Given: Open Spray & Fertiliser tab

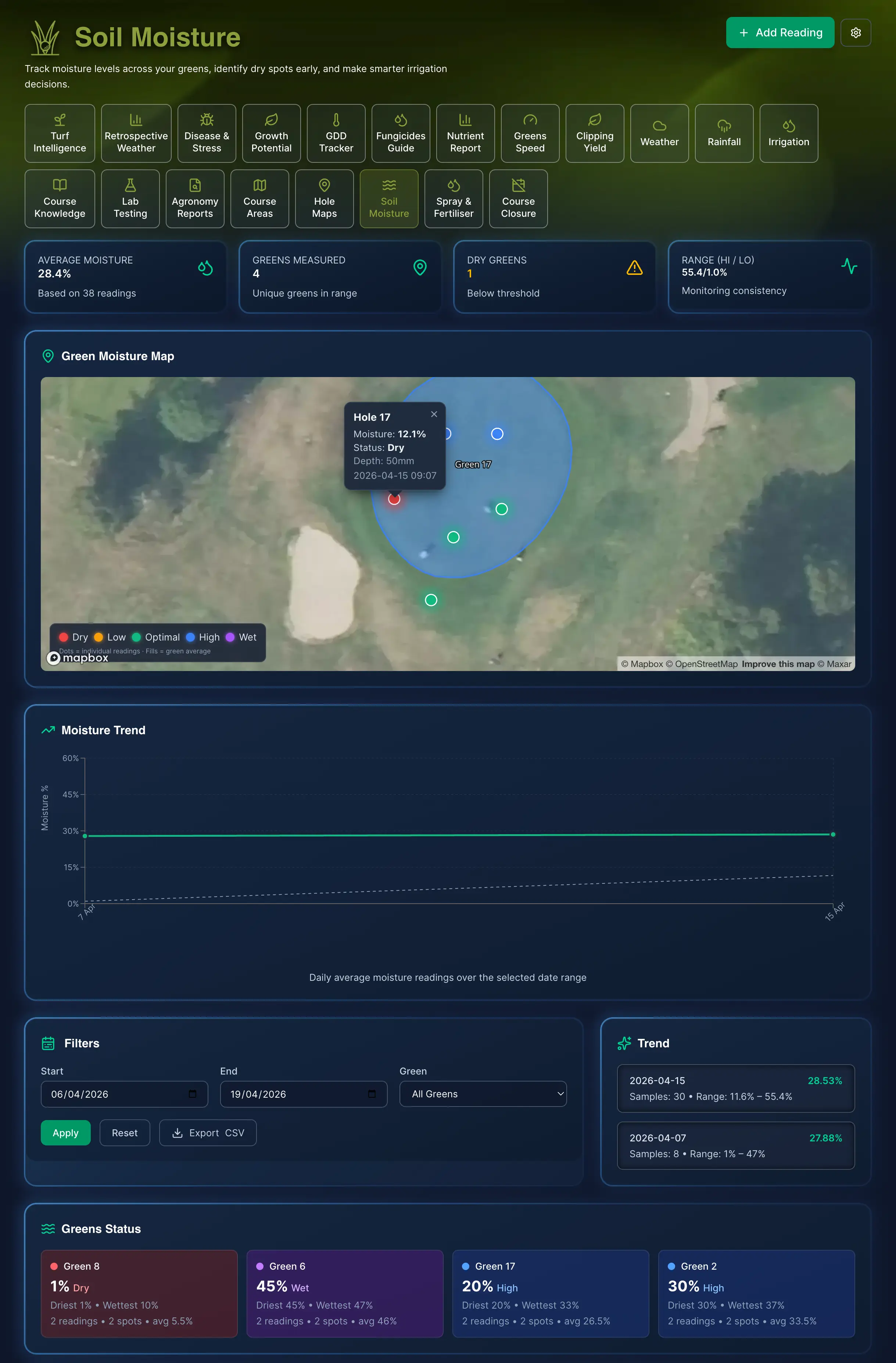Looking at the screenshot, I should tap(454, 199).
